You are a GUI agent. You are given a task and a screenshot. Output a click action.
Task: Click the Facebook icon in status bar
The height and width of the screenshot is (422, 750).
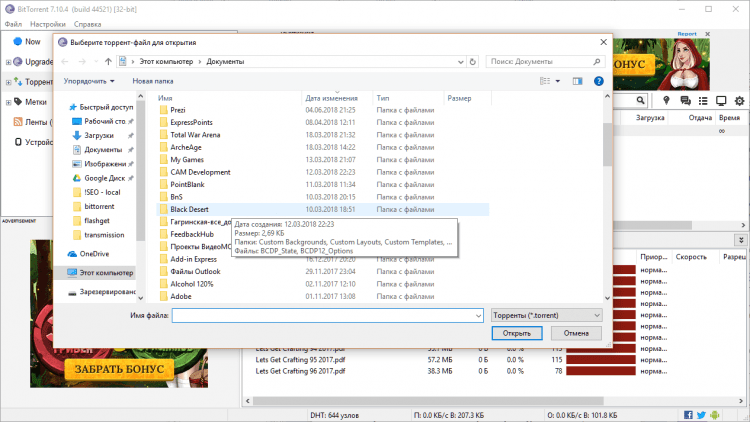coord(687,413)
